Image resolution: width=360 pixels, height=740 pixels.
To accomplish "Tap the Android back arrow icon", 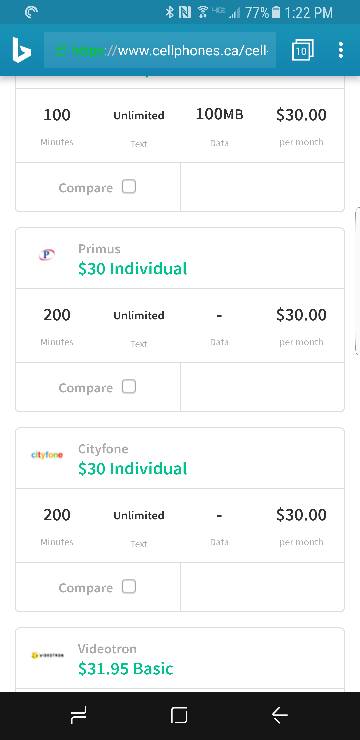I will 280,716.
